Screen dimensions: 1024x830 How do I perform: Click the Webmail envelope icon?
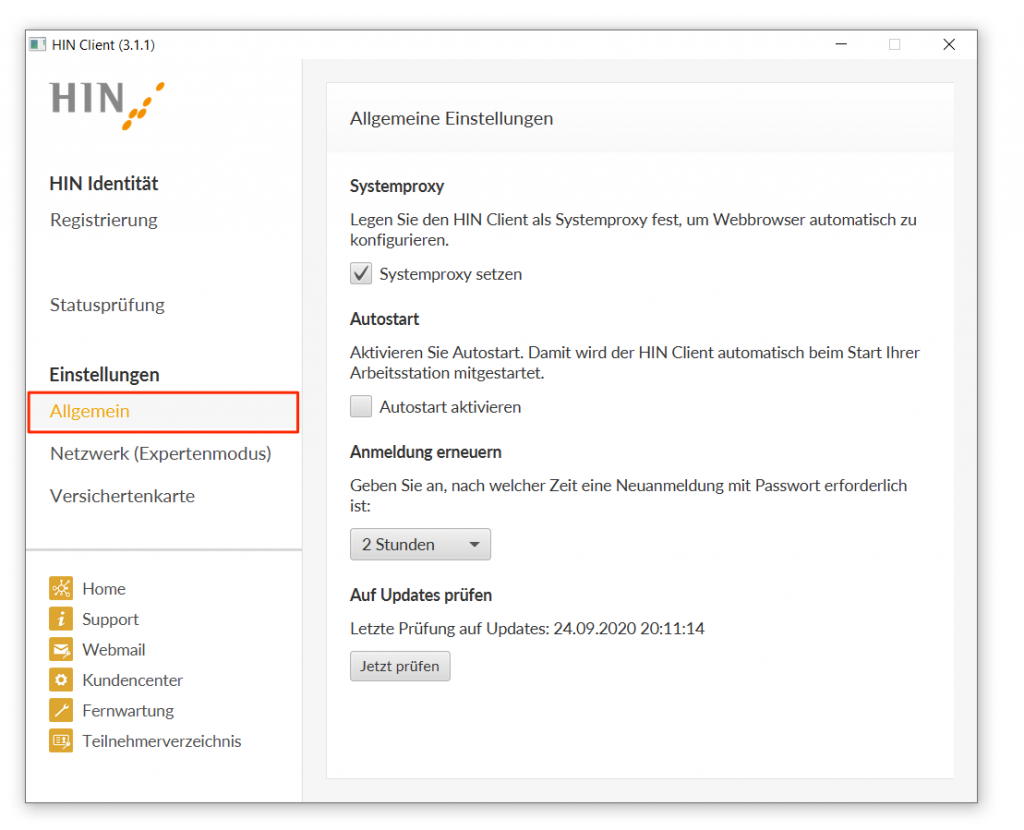[x=61, y=650]
